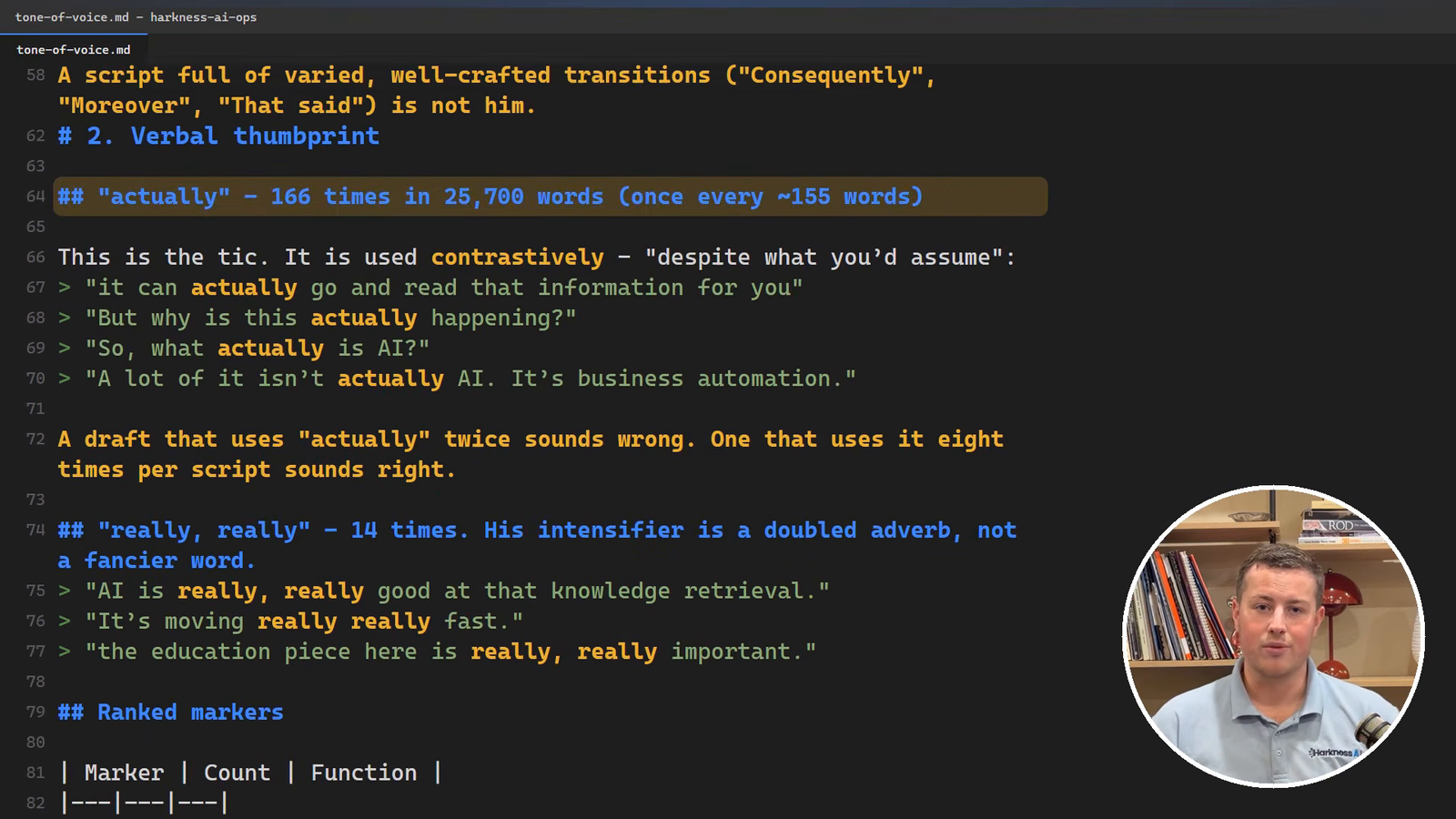Click the window title "tone-of-voice.md – harkness-ai-ops"

(x=136, y=17)
